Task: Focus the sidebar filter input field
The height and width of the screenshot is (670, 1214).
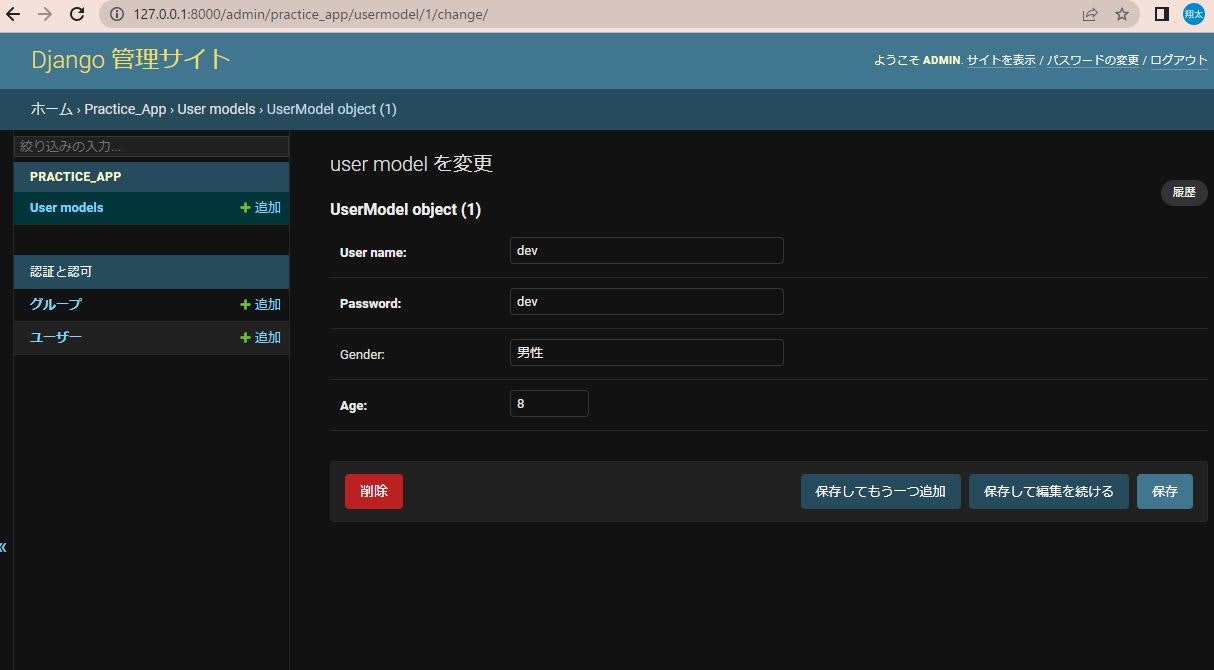Action: 151,146
